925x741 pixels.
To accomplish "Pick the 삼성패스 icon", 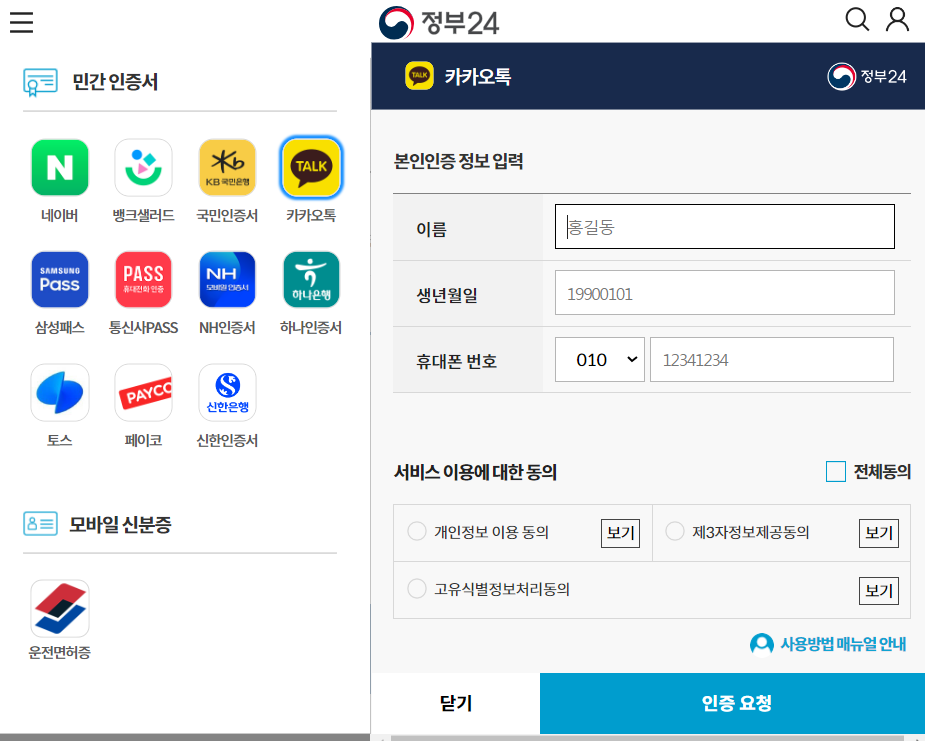I will coord(60,280).
